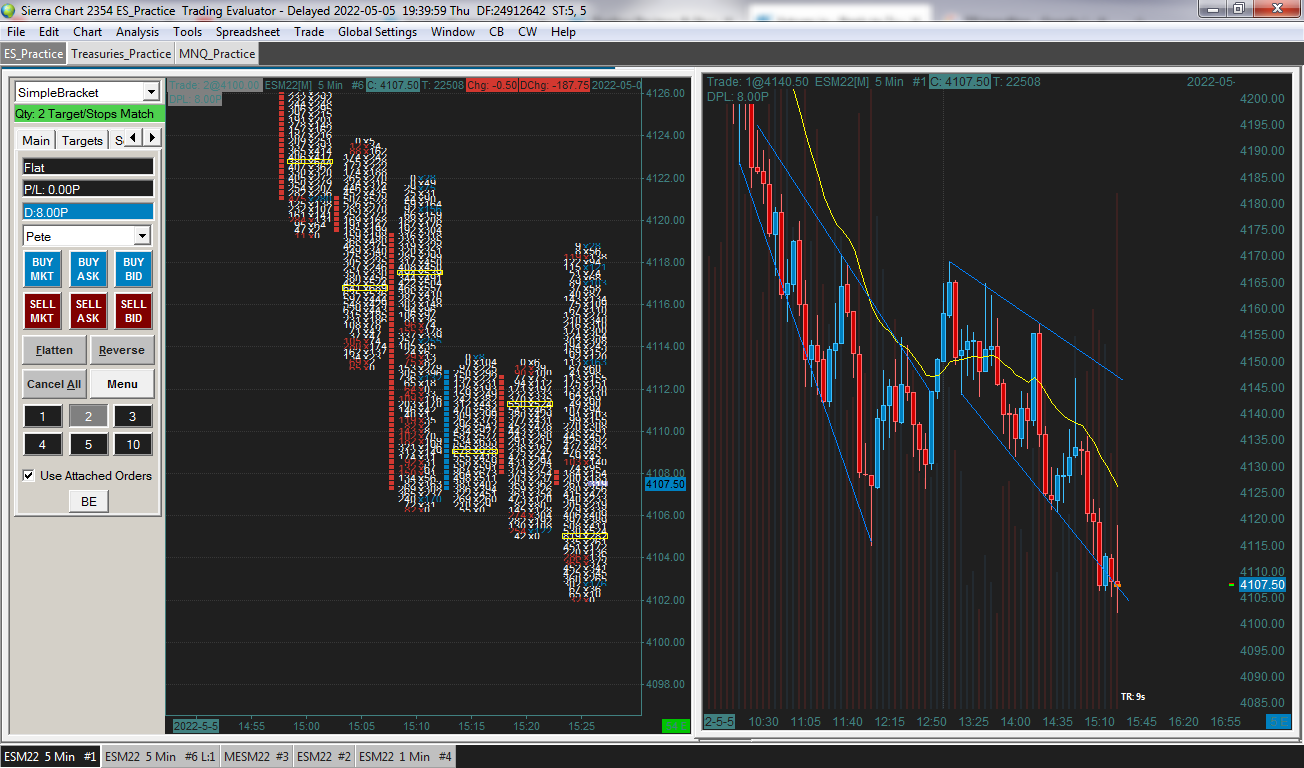The width and height of the screenshot is (1304, 768).
Task: Click the Qty: 2 Target/Stops Match status
Action: click(x=89, y=114)
